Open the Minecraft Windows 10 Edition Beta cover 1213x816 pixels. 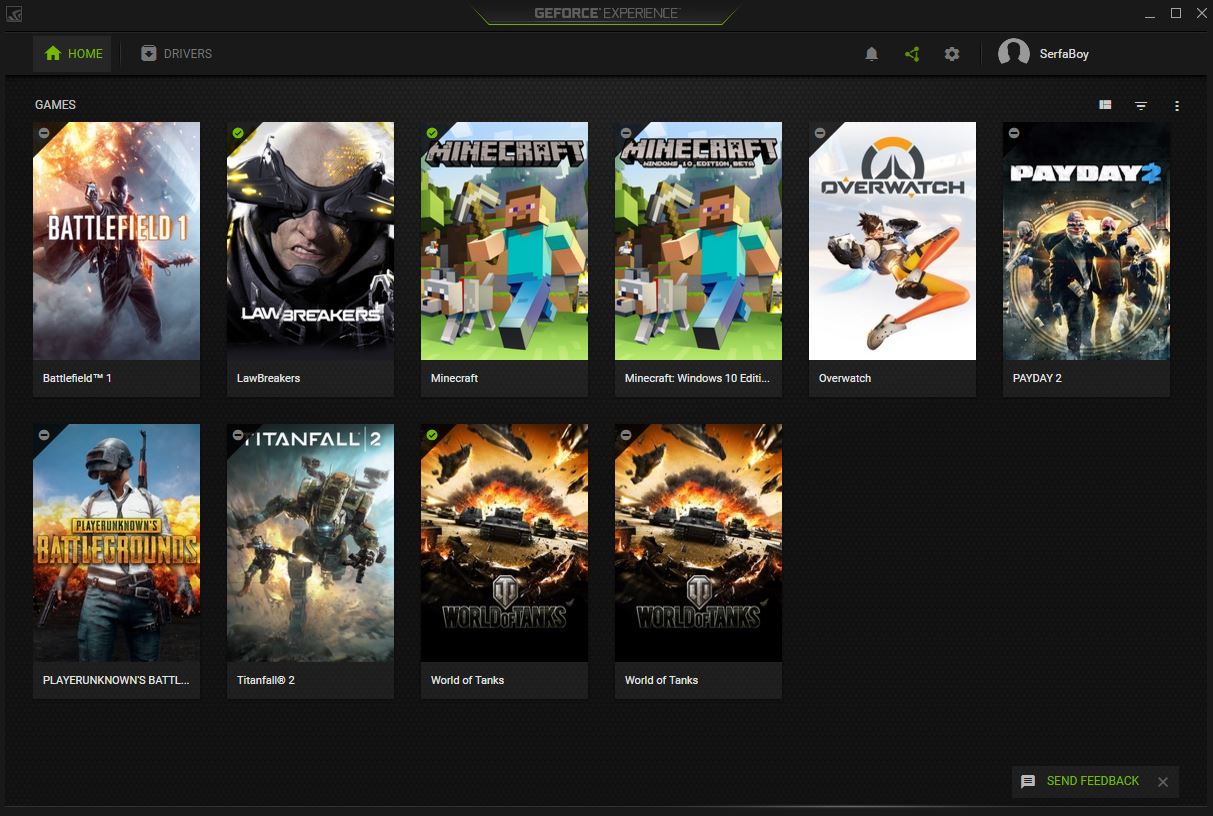point(699,241)
